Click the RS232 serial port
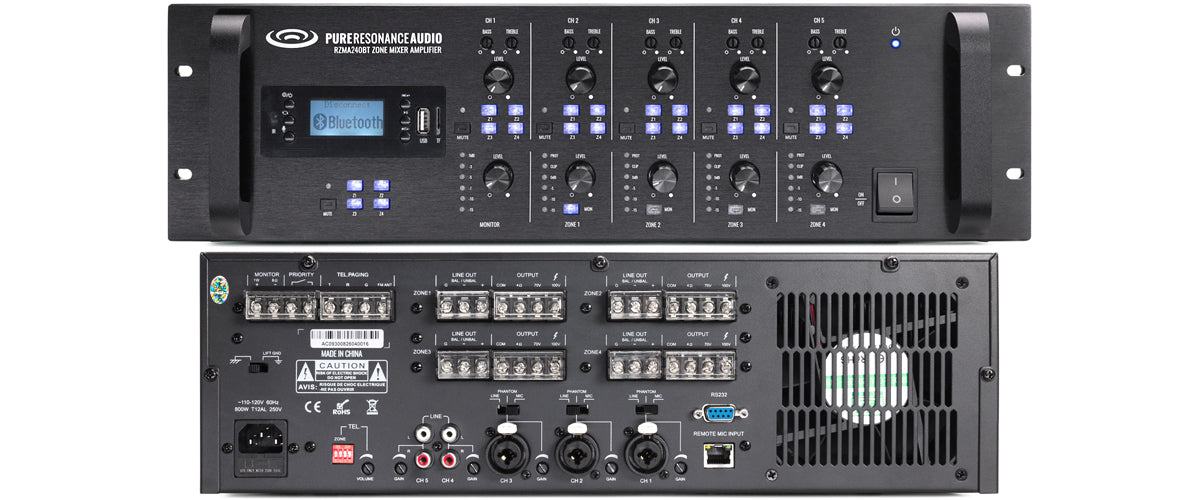The image size is (1200, 500). [717, 412]
